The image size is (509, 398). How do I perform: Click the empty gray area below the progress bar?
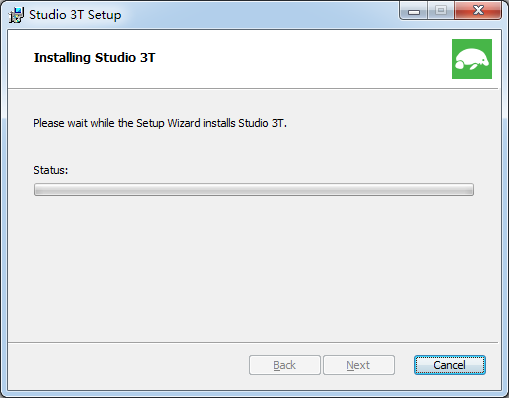[x=254, y=267]
